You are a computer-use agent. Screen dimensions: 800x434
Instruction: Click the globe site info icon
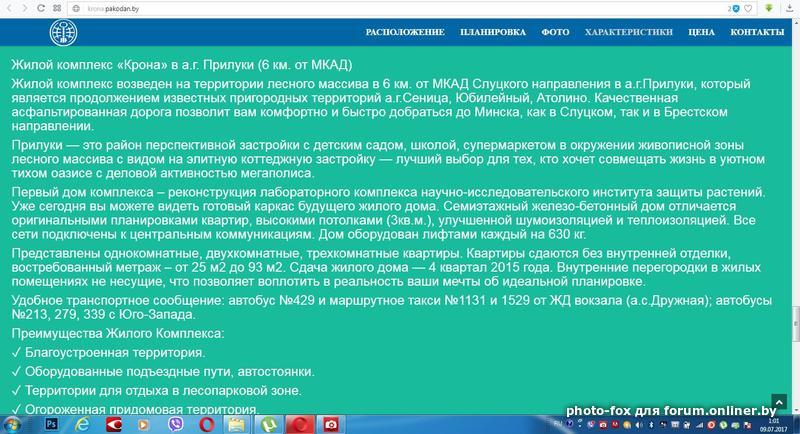(77, 9)
